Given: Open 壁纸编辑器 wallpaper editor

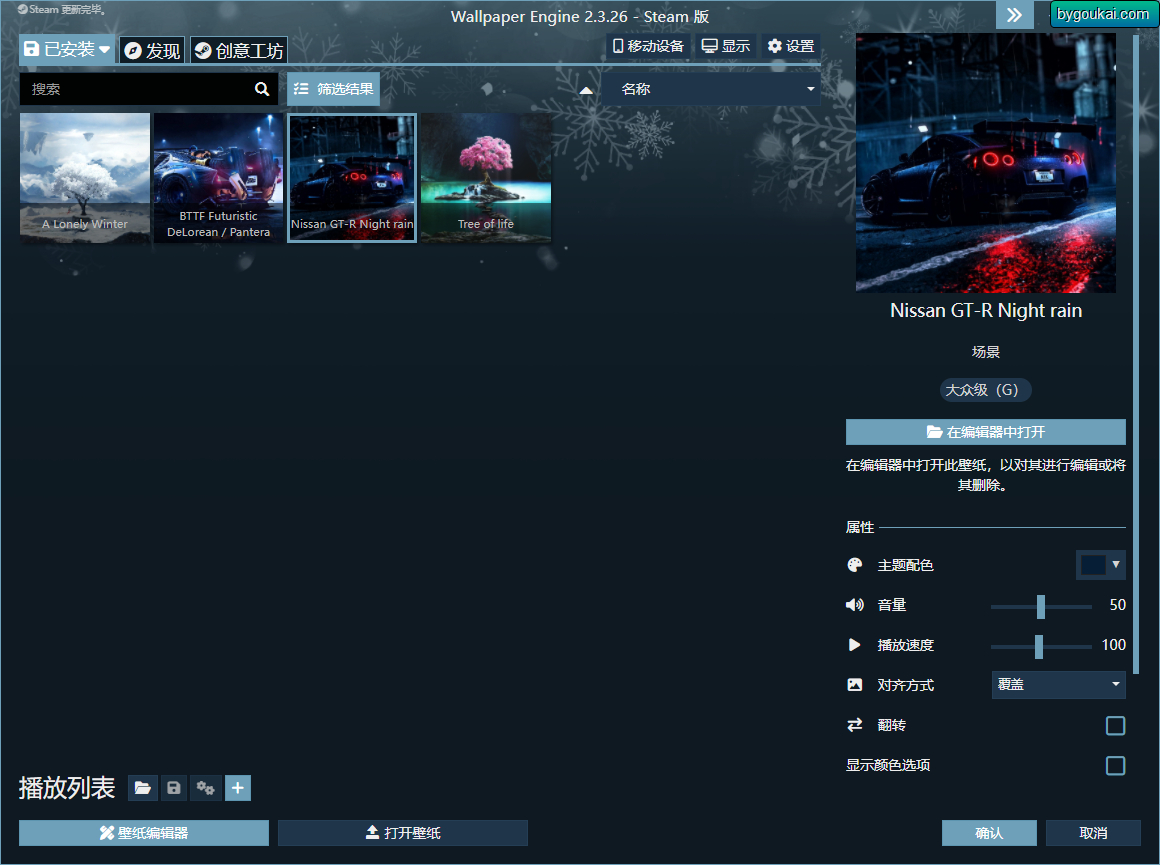Looking at the screenshot, I should [144, 833].
